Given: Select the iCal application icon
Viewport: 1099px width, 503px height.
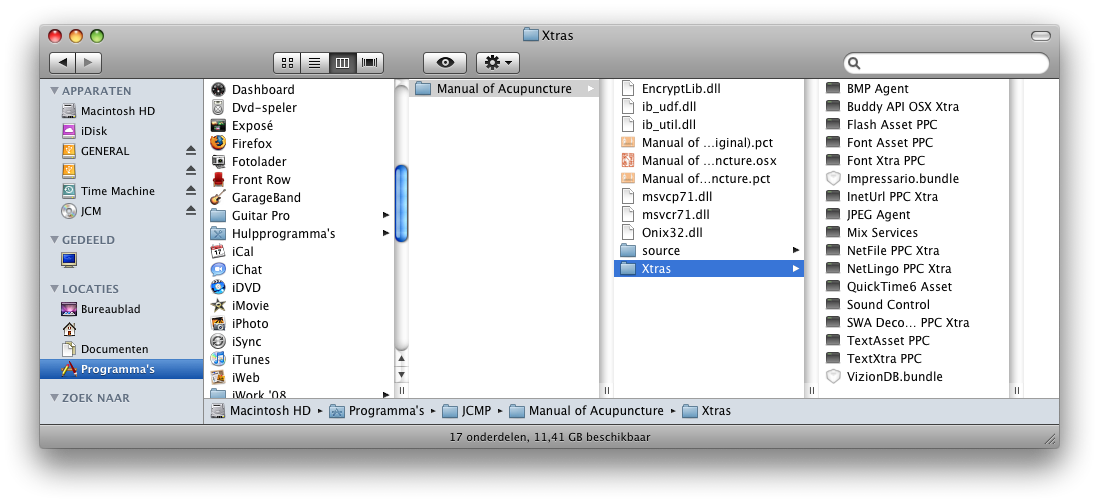Looking at the screenshot, I should click(x=219, y=252).
